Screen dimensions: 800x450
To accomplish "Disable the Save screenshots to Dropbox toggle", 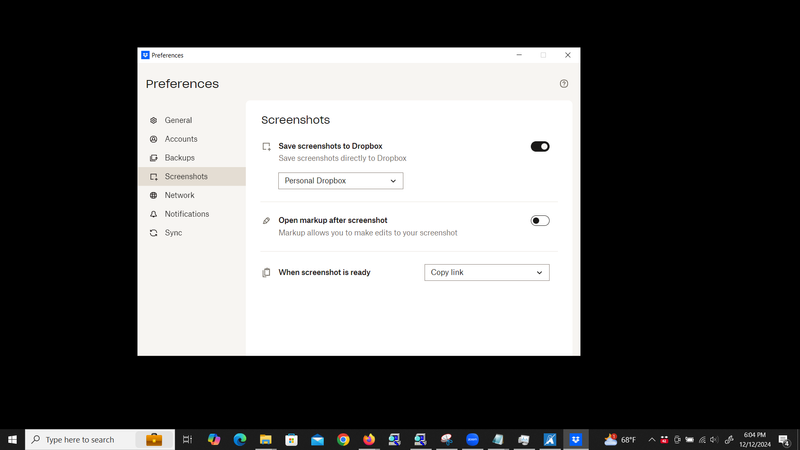I will [x=540, y=146].
